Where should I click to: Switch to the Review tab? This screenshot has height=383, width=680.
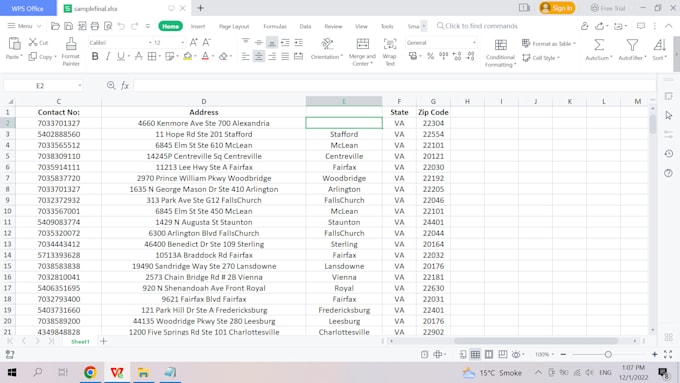pos(333,26)
